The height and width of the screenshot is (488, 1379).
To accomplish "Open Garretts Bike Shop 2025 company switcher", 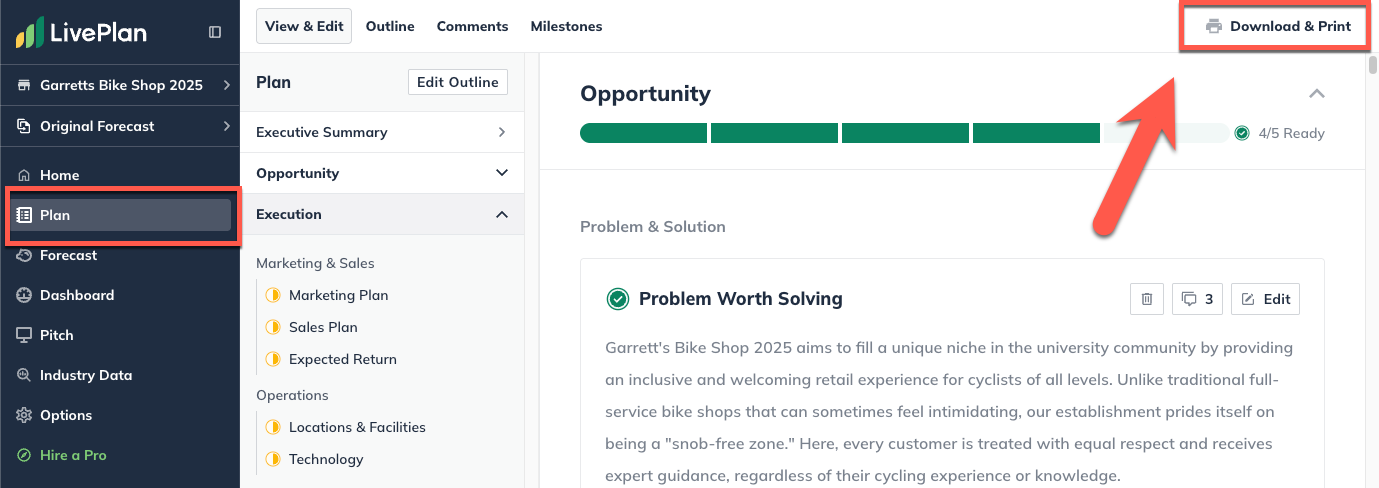I will [x=120, y=85].
